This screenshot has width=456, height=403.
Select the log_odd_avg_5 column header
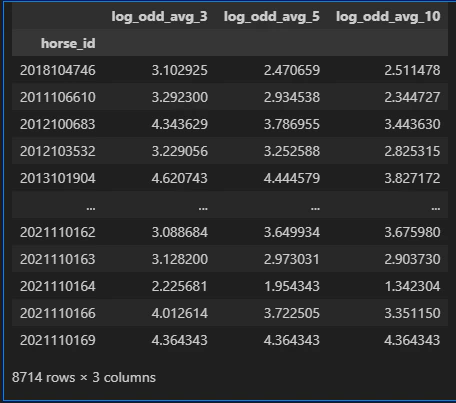point(272,16)
